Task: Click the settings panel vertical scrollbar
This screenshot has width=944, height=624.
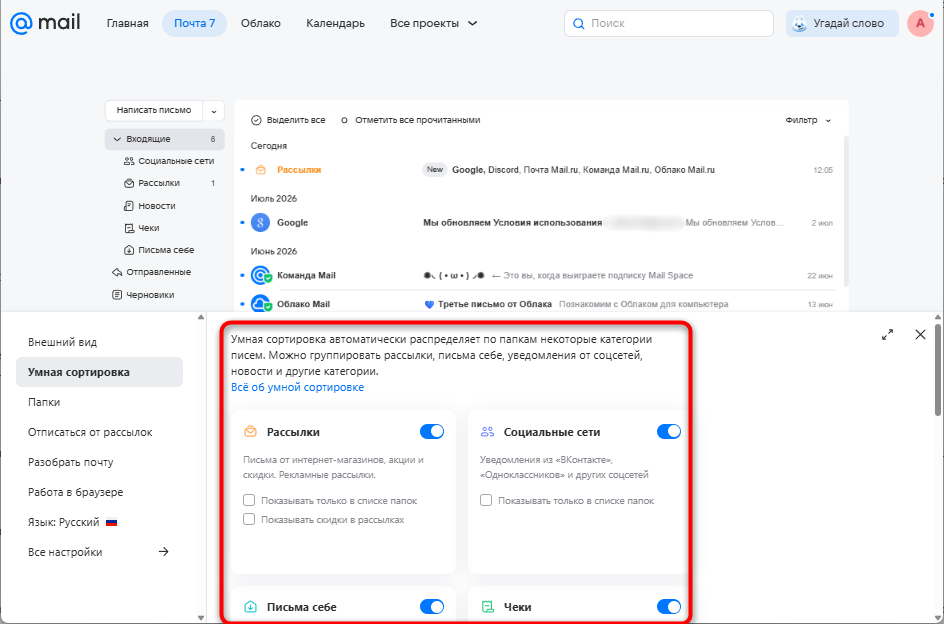Action: click(938, 370)
